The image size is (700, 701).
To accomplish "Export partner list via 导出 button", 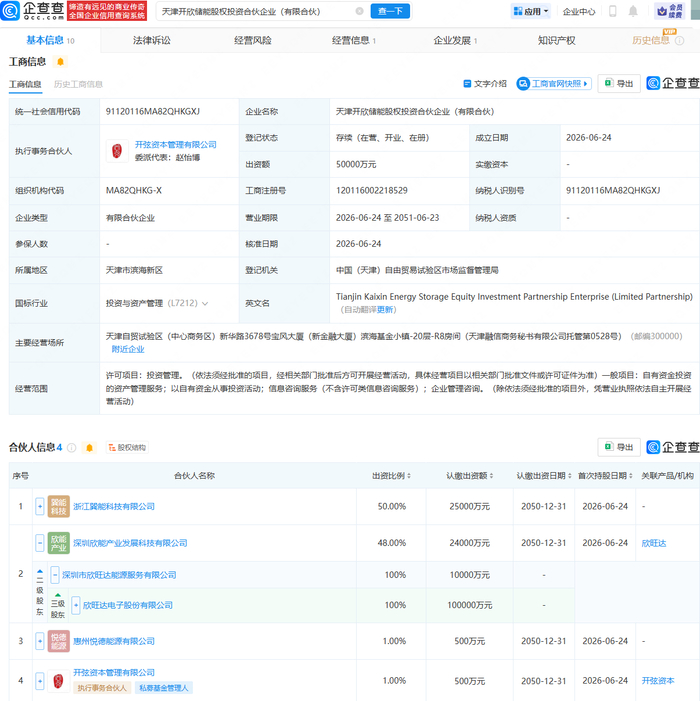I will click(x=619, y=447).
